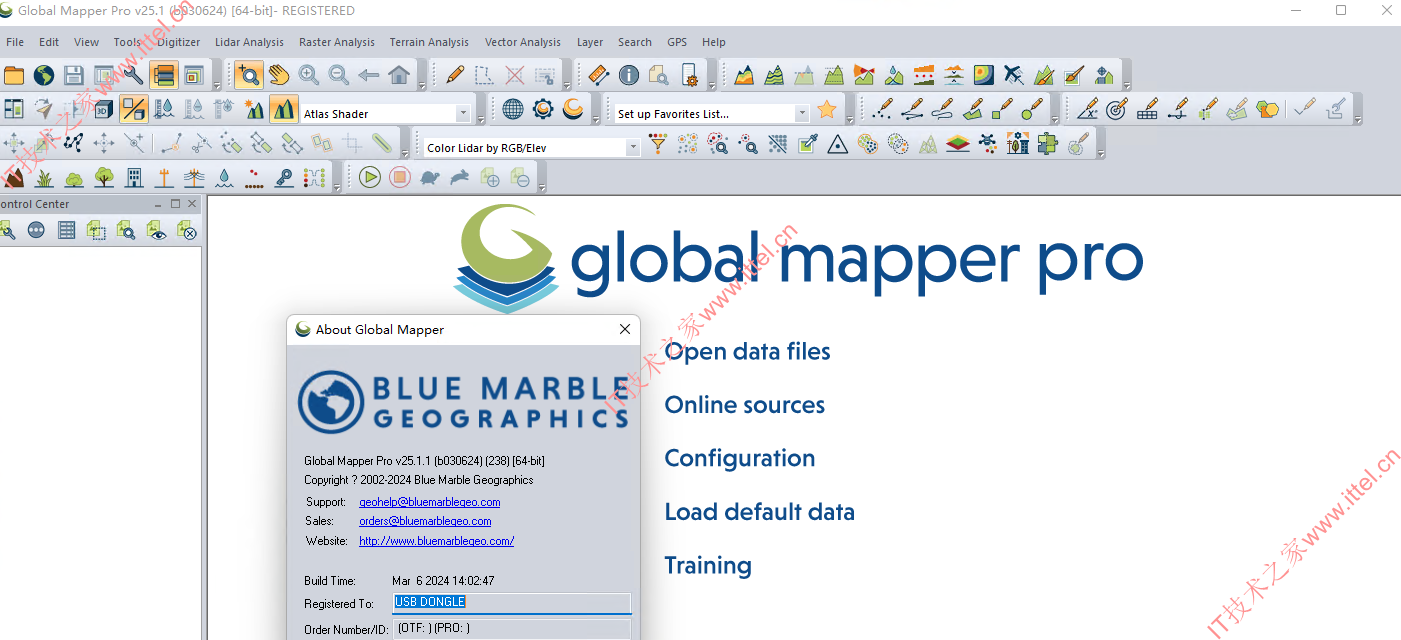
Task: Click the Load default data link
Action: tap(760, 512)
